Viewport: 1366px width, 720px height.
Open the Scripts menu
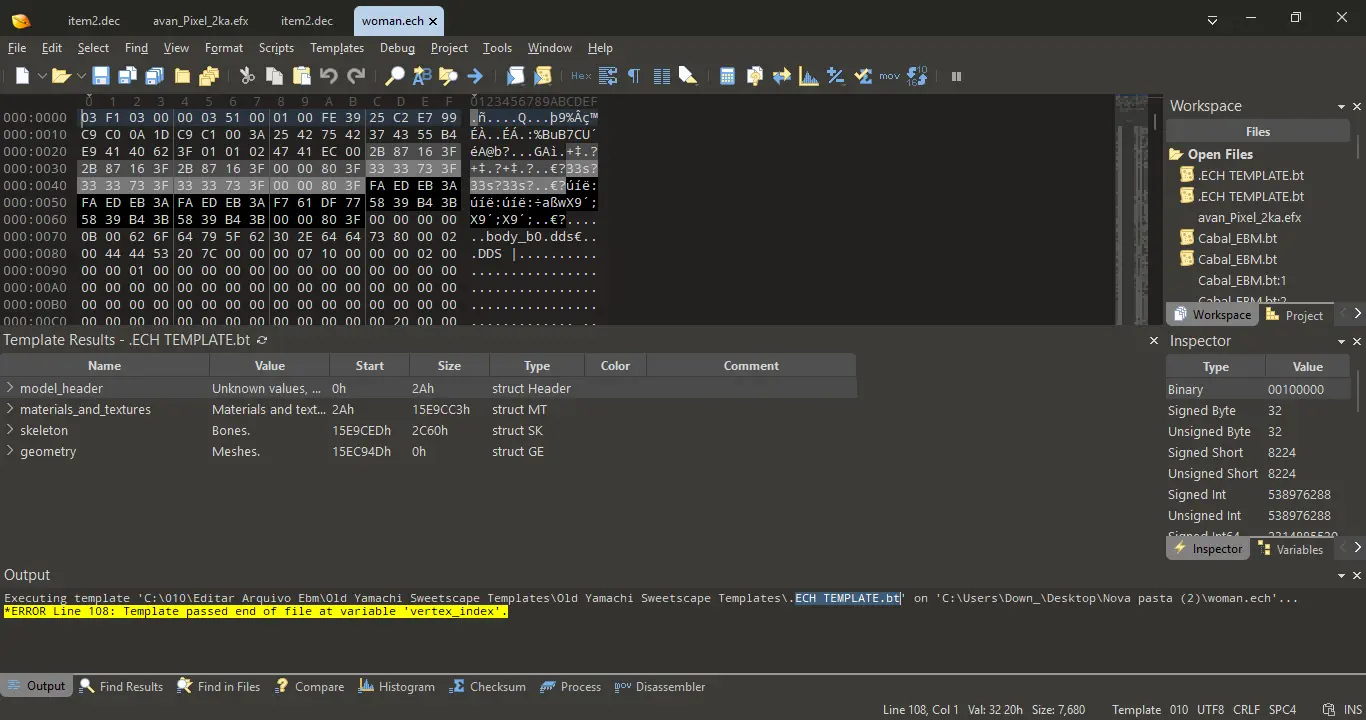[x=276, y=48]
